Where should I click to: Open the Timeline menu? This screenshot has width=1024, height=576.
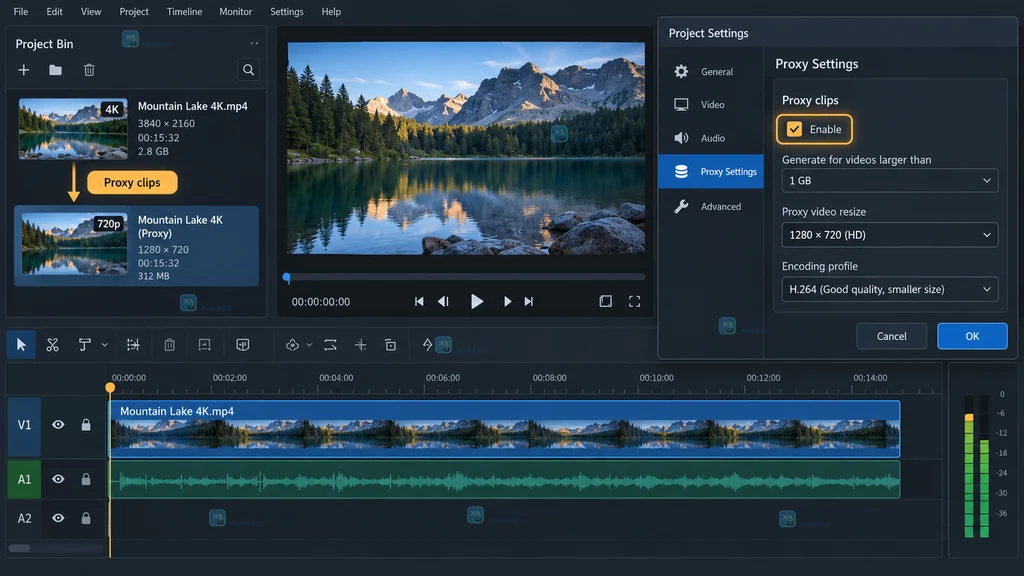click(184, 11)
